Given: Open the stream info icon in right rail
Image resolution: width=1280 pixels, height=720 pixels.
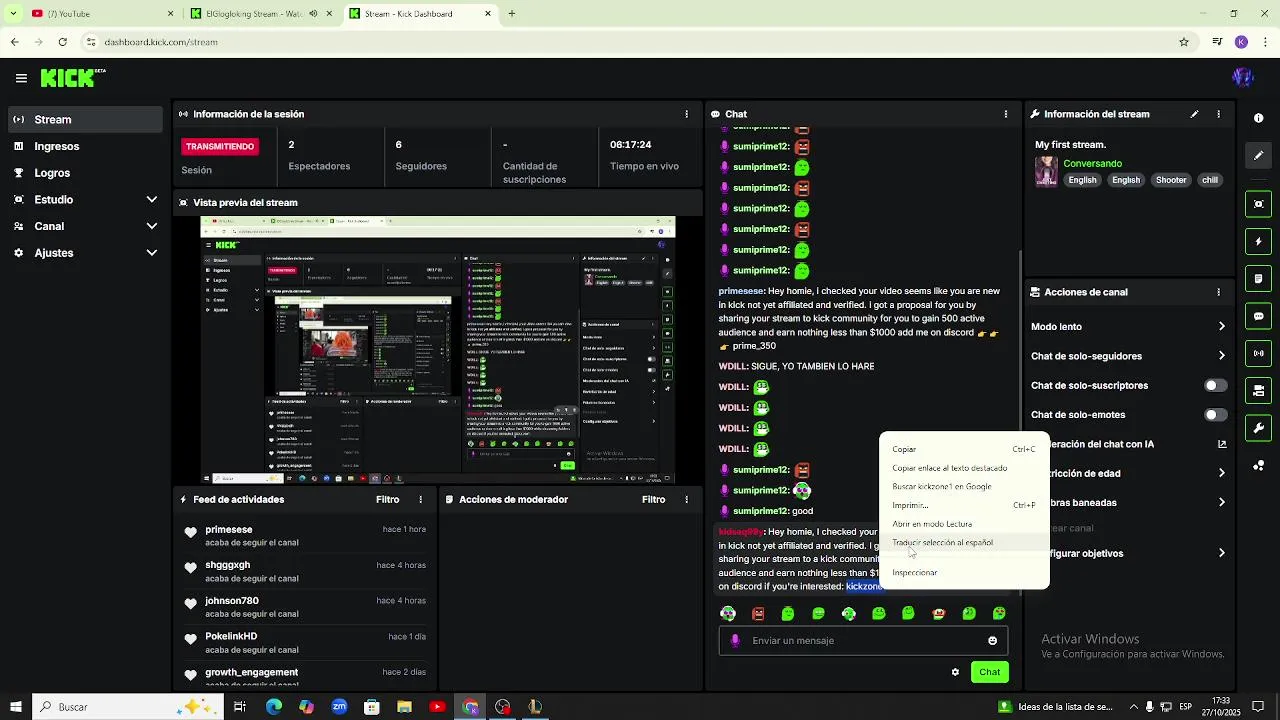Looking at the screenshot, I should click(1258, 118).
